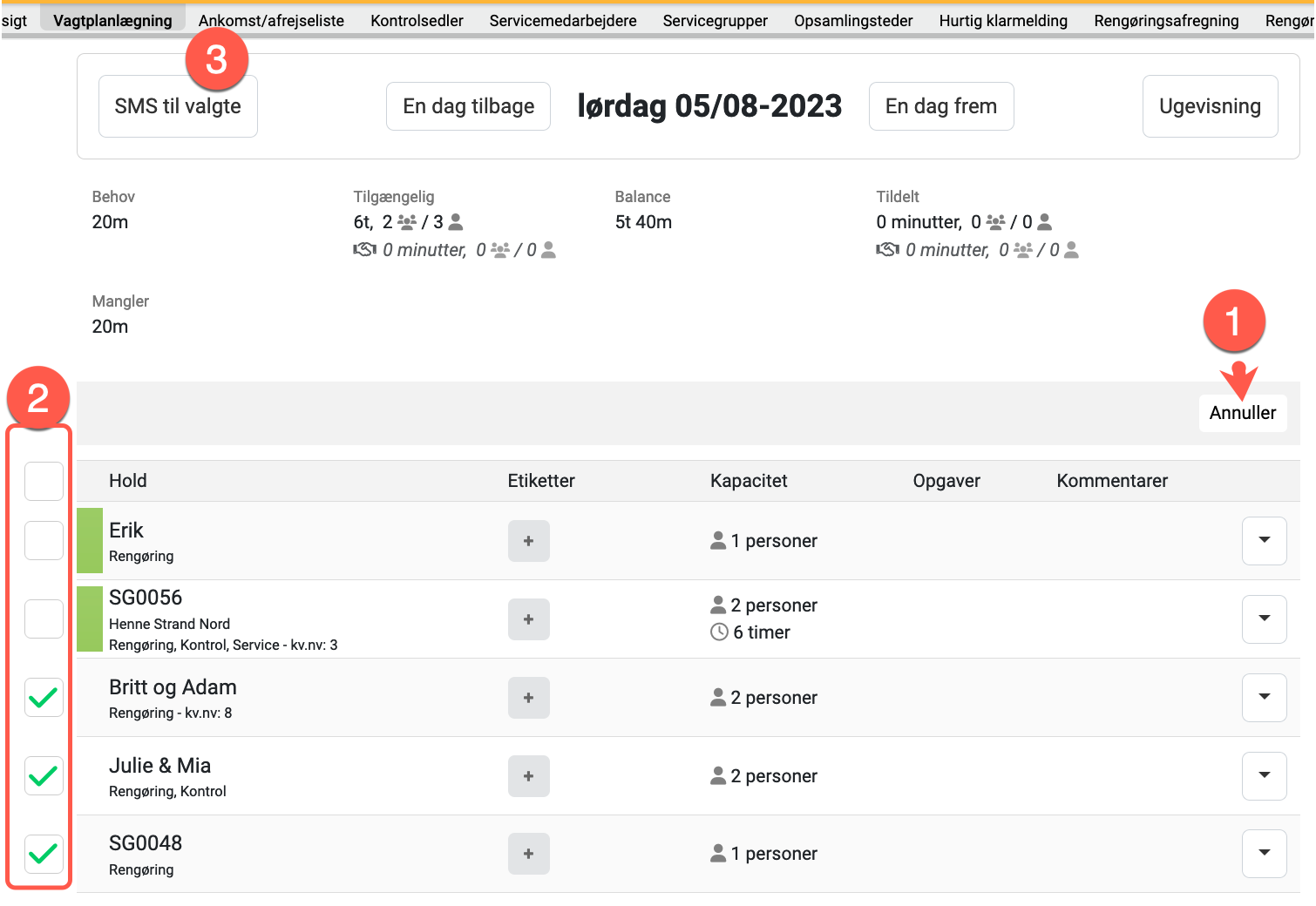Image resolution: width=1316 pixels, height=906 pixels.
Task: Open the Opsamlingsteder tab
Action: [853, 20]
